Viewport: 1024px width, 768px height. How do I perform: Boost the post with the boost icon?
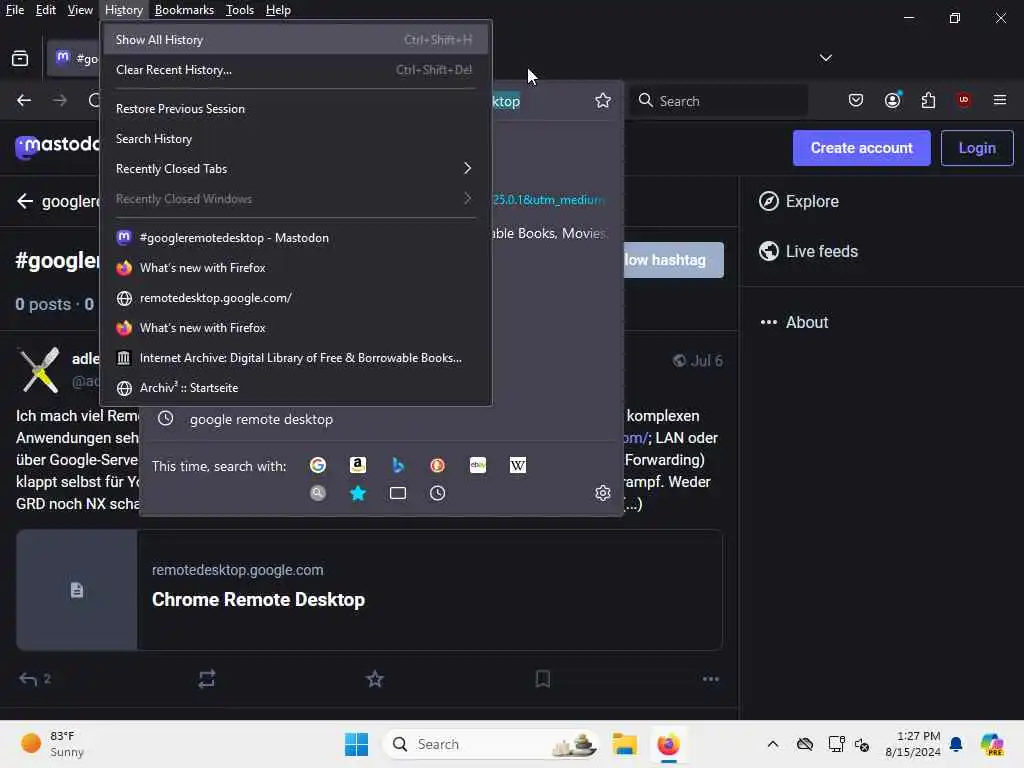click(207, 679)
